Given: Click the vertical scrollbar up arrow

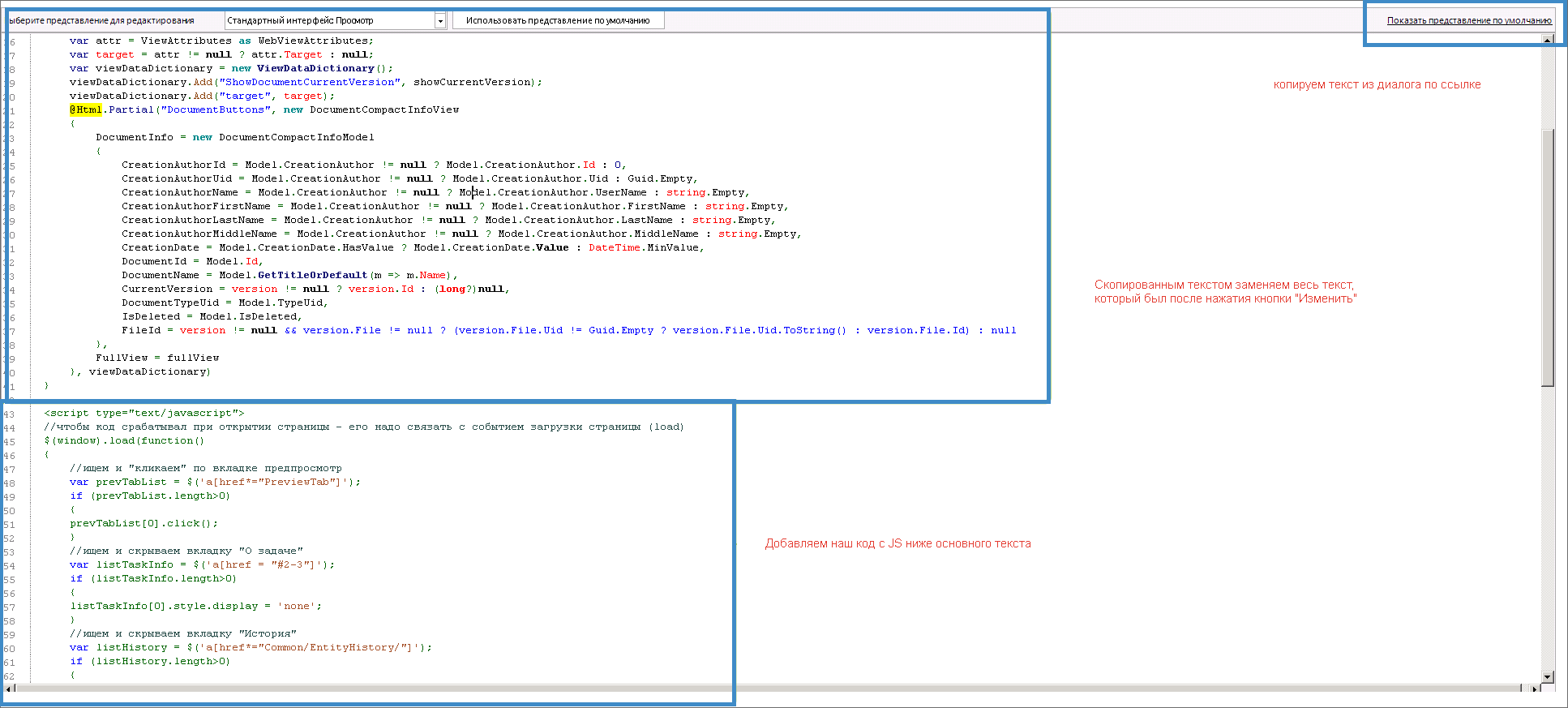Looking at the screenshot, I should (1548, 39).
